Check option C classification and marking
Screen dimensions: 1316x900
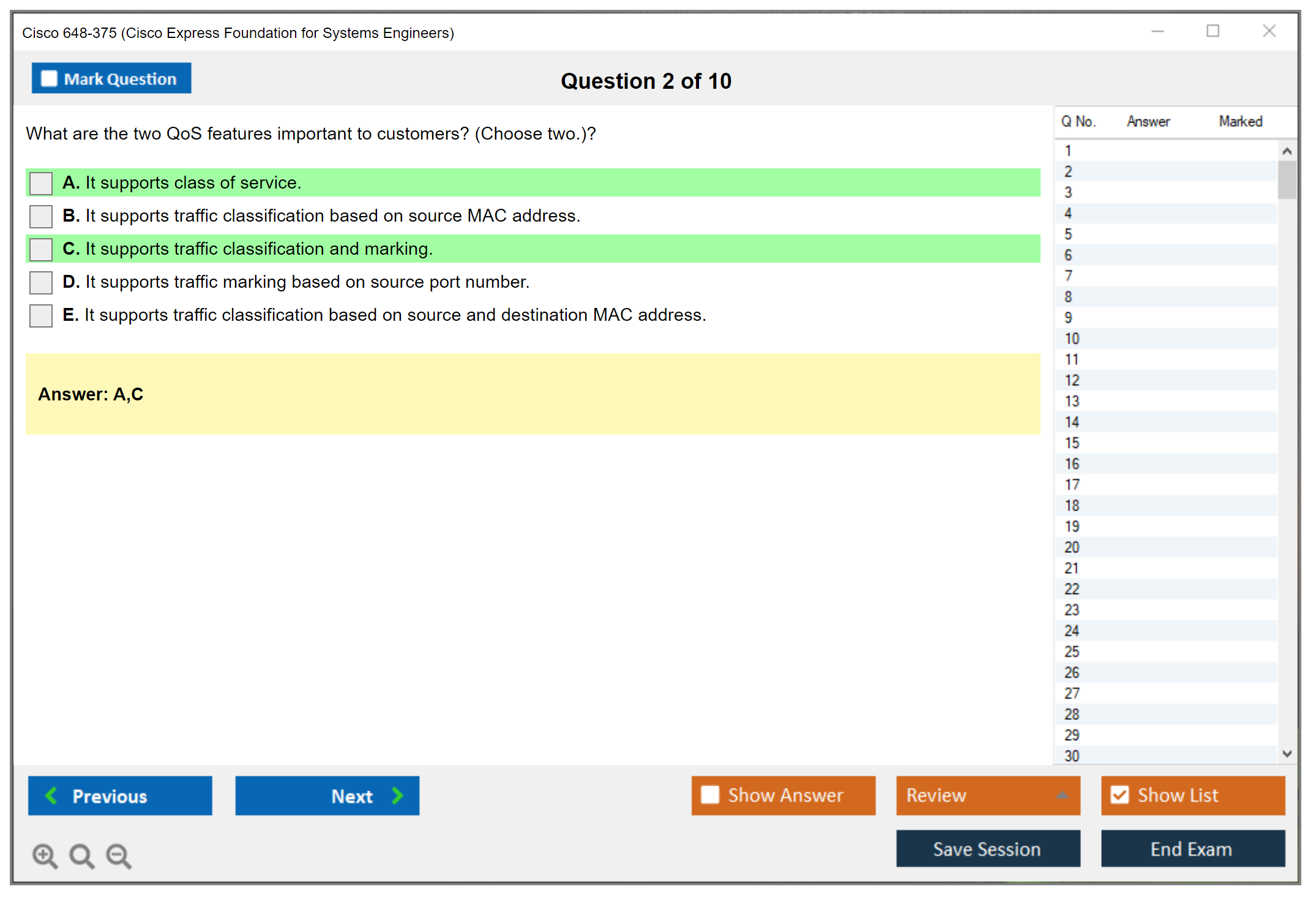(41, 249)
